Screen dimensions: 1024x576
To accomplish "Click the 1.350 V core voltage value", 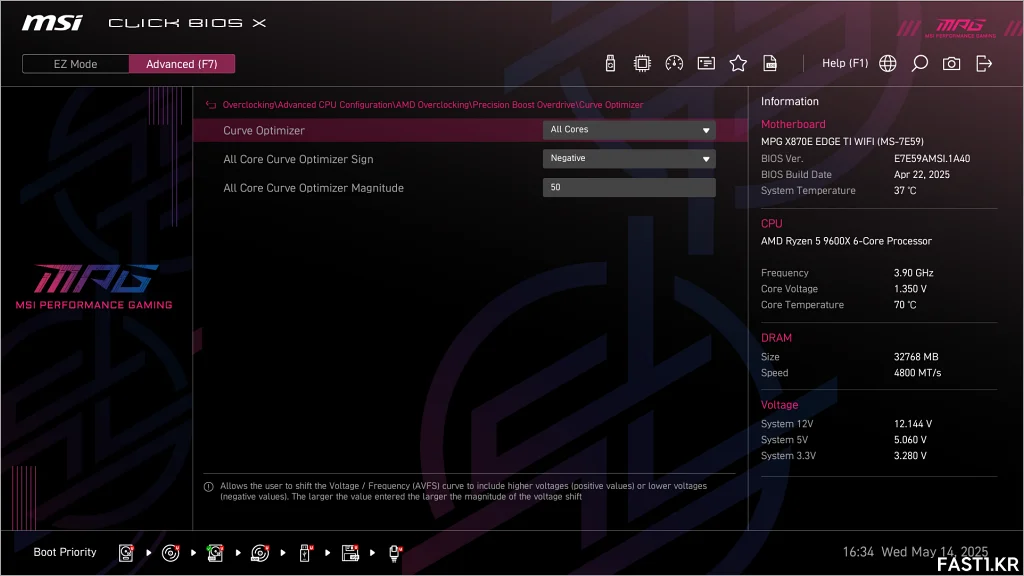I will pos(910,289).
